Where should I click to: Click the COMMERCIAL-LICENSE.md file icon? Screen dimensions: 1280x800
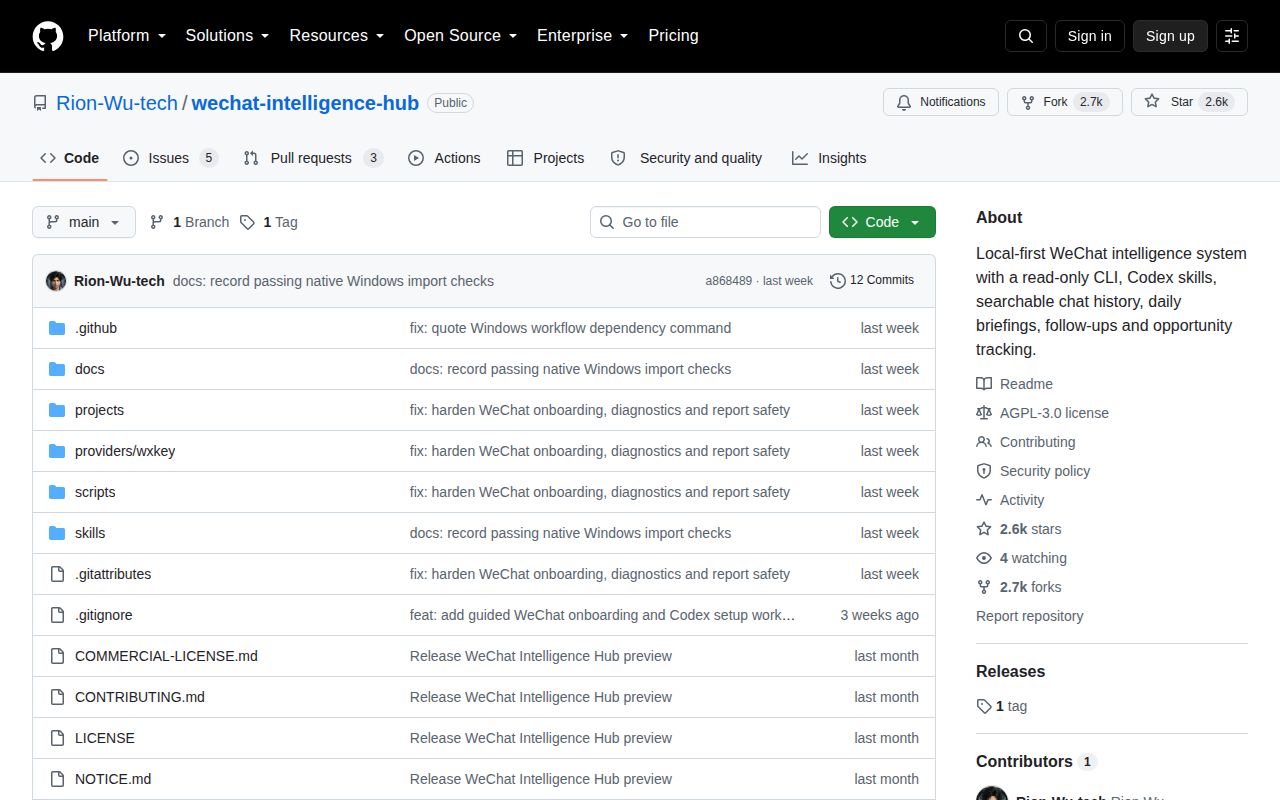click(57, 656)
